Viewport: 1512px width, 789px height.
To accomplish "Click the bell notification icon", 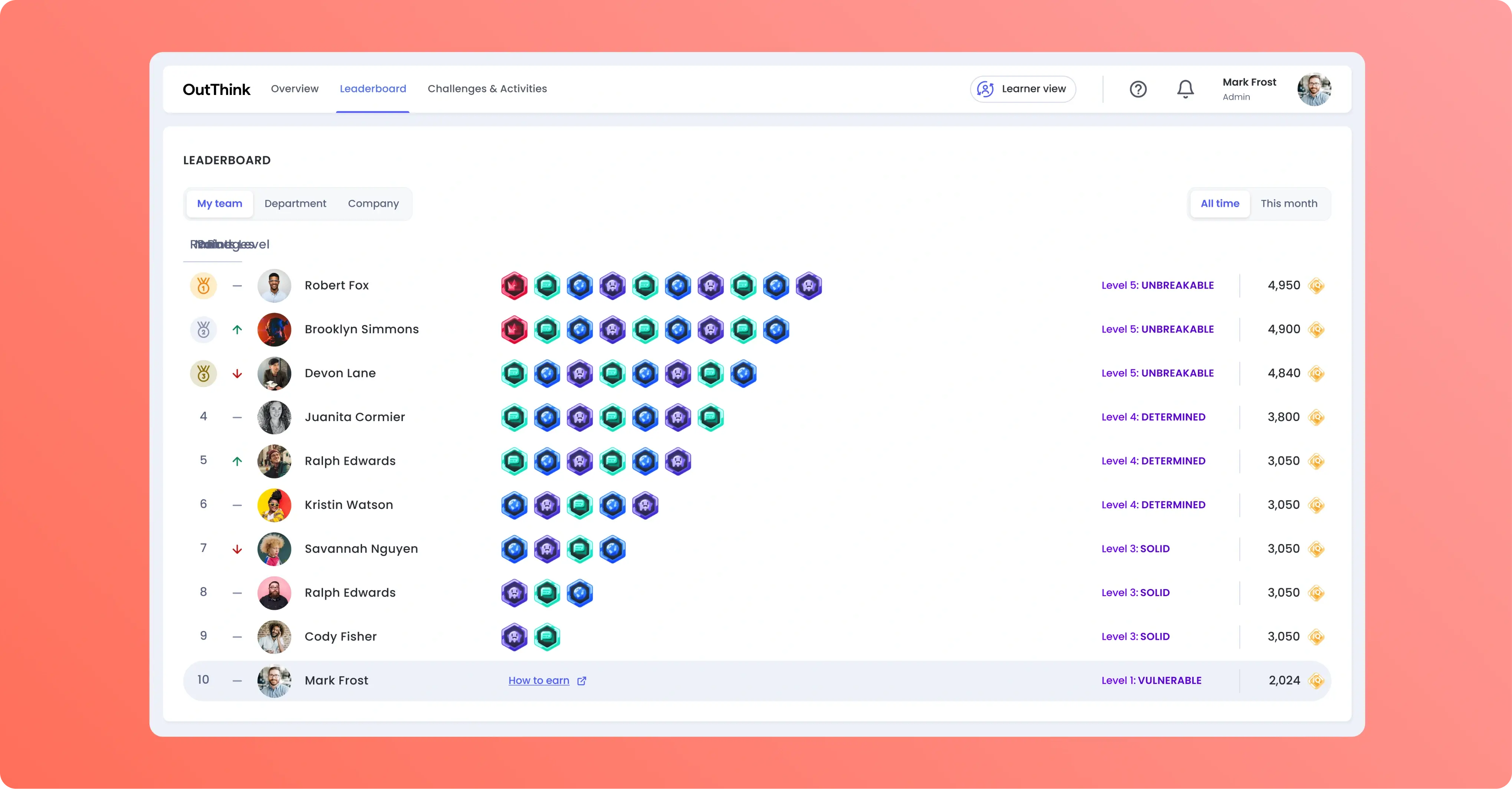I will point(1185,89).
